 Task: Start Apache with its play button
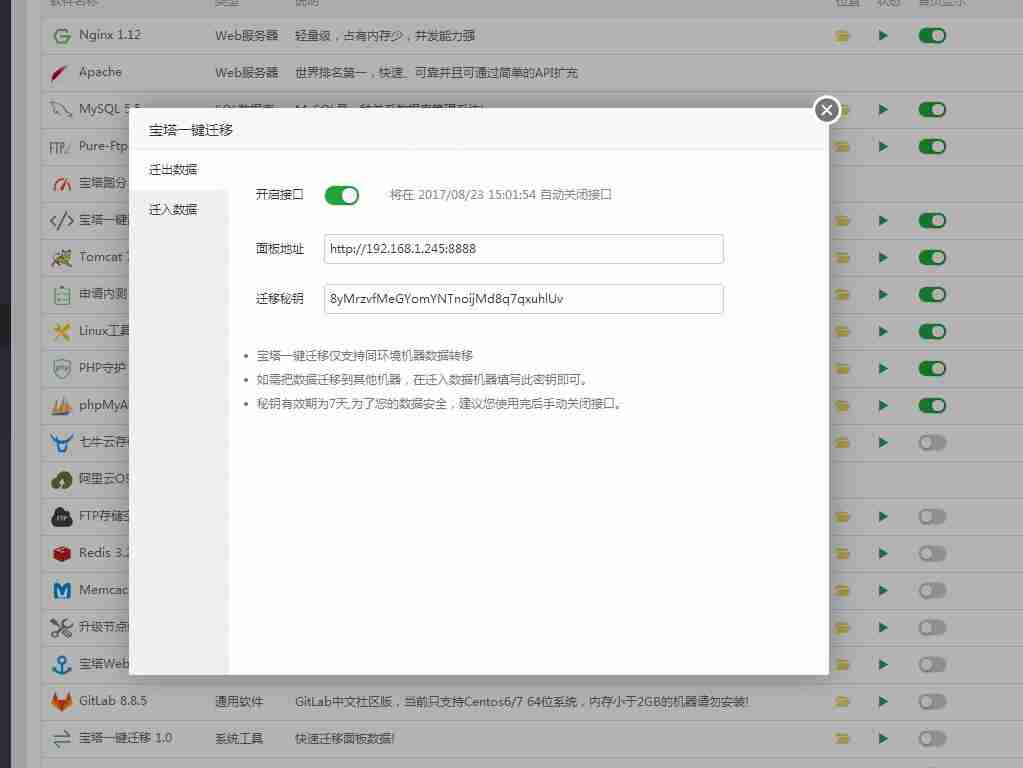click(883, 72)
